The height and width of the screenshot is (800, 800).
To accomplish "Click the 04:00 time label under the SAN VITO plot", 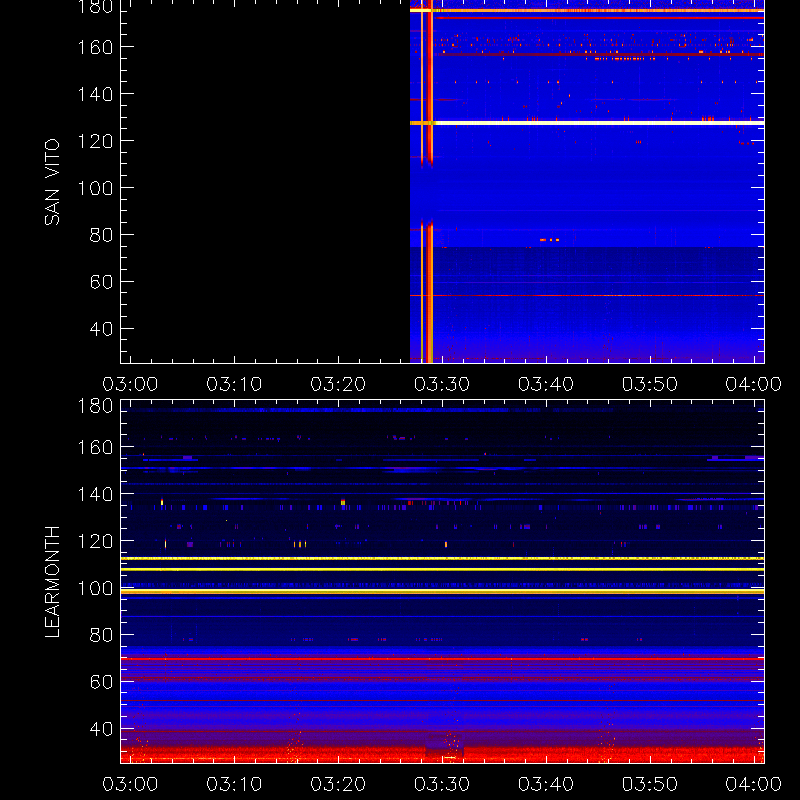I will [754, 384].
